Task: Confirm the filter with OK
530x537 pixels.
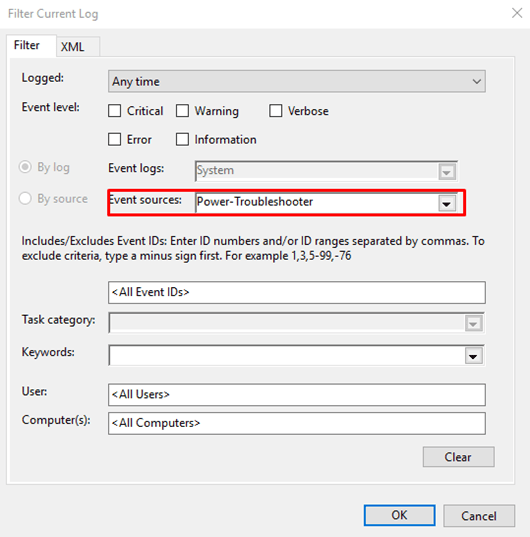Action: [400, 515]
